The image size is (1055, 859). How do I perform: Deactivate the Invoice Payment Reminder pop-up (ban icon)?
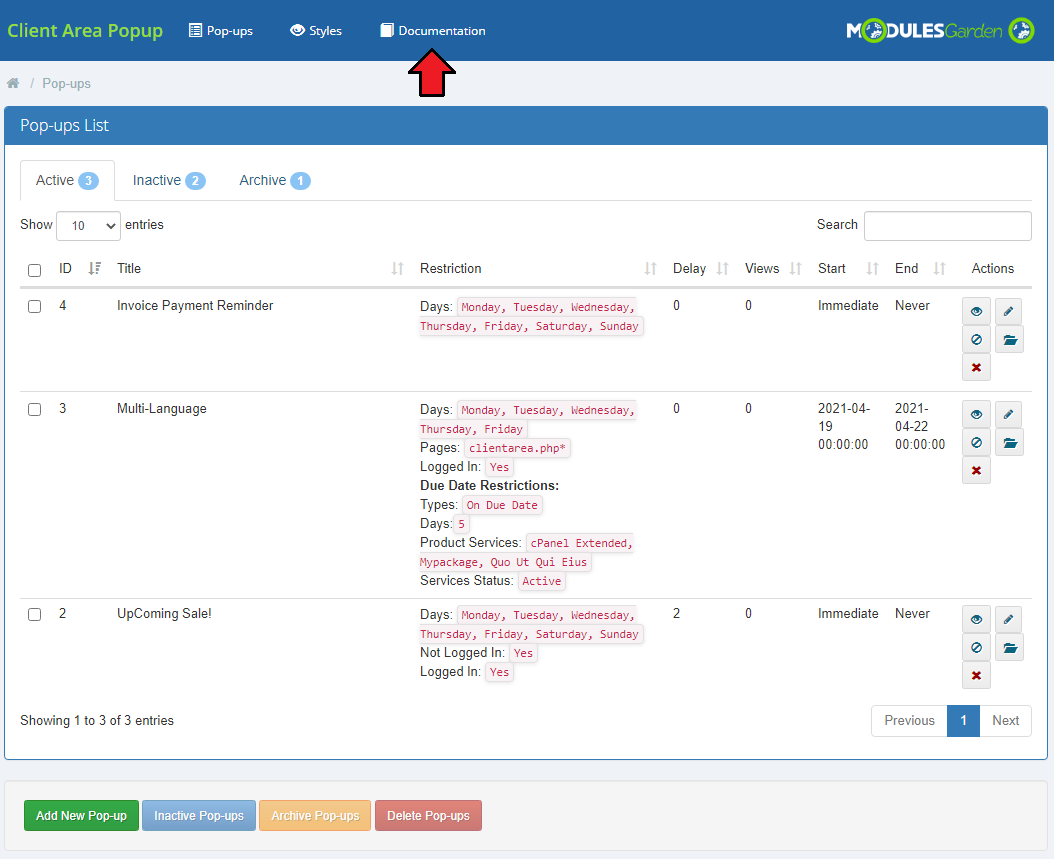coord(976,340)
